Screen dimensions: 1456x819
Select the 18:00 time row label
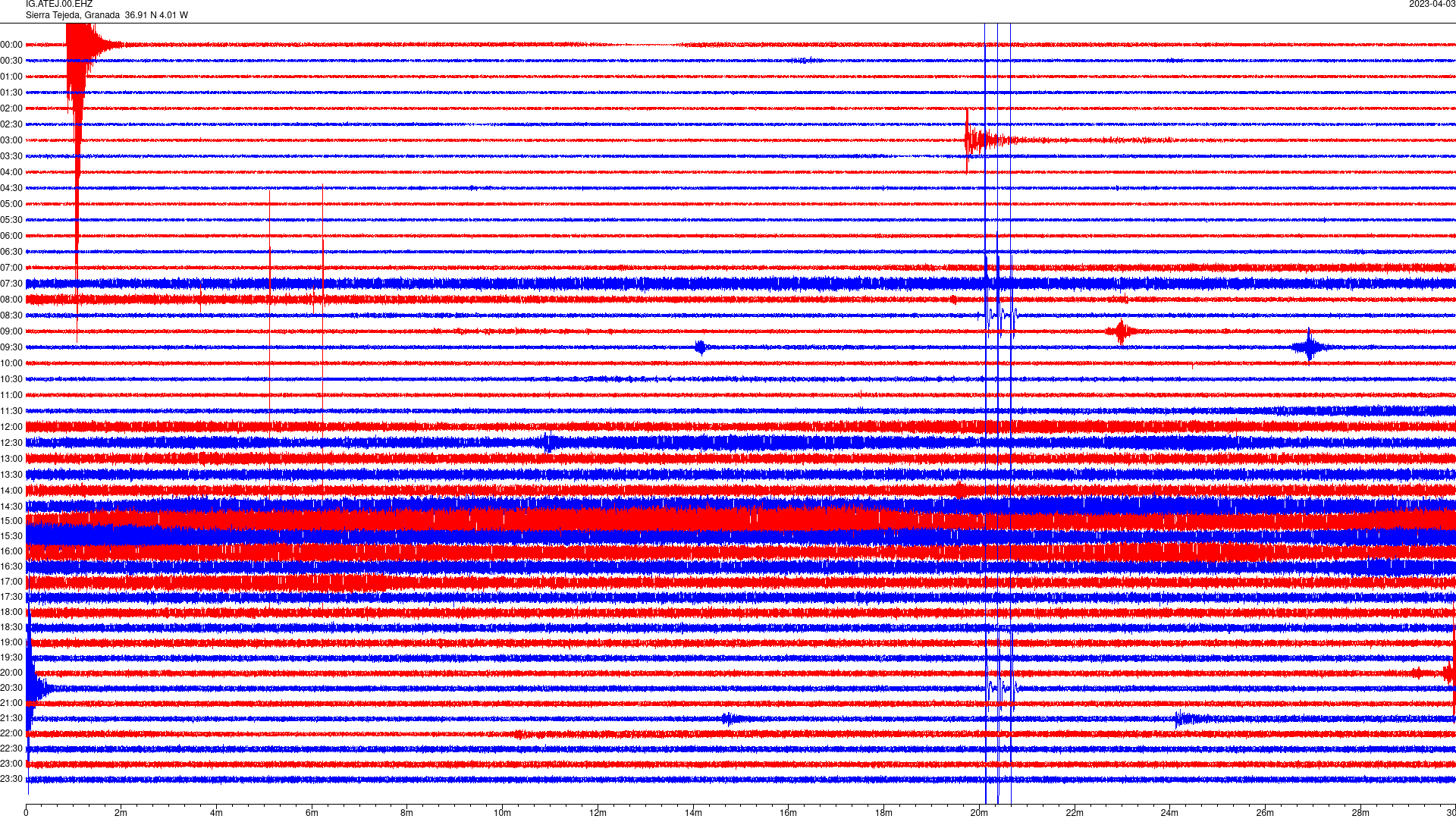coord(11,612)
